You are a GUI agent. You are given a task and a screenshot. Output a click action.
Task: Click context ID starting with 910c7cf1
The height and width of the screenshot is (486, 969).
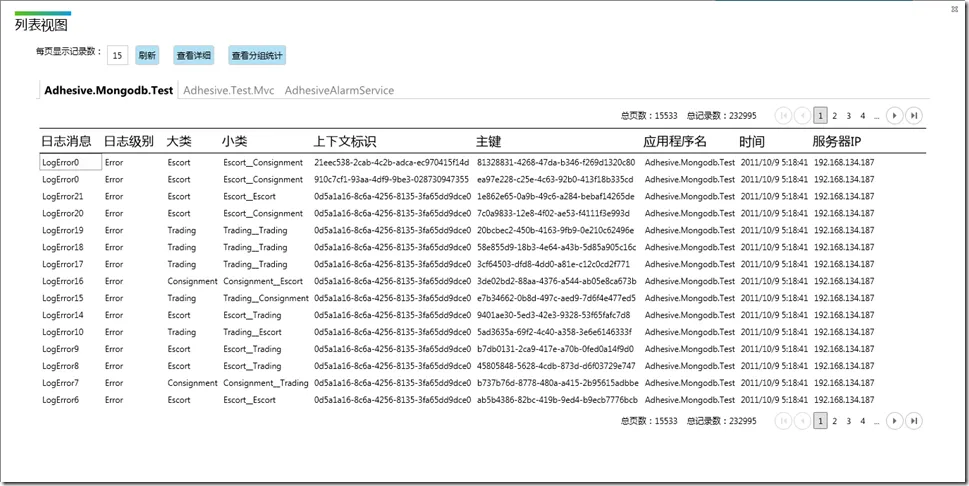(x=392, y=179)
